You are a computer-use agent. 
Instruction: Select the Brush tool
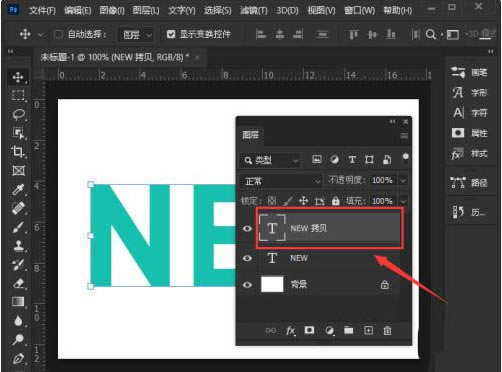click(x=18, y=227)
